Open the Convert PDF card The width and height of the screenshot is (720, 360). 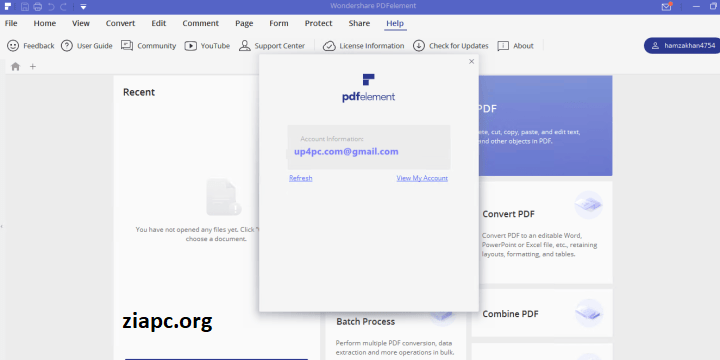tap(542, 232)
